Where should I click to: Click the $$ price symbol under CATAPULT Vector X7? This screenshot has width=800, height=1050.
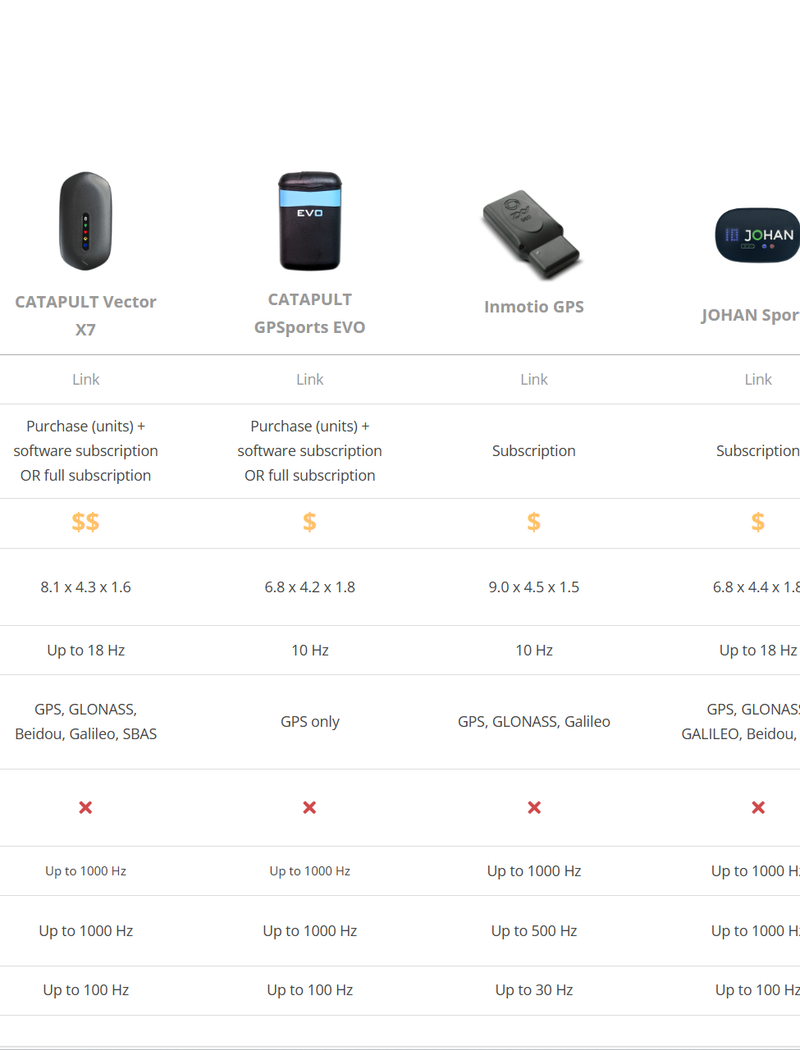pyautogui.click(x=85, y=522)
